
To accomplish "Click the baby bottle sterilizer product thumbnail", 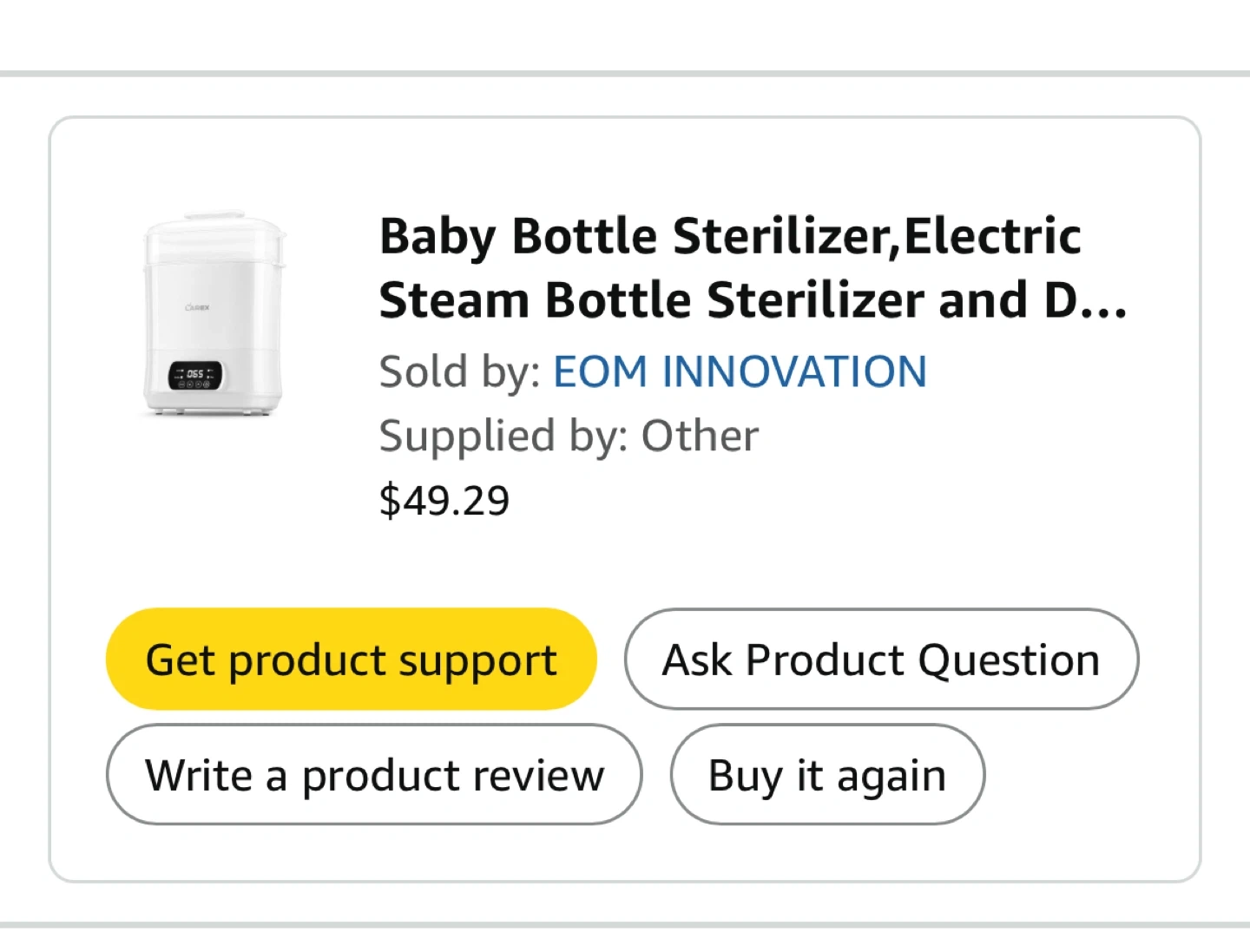I will coord(214,314).
